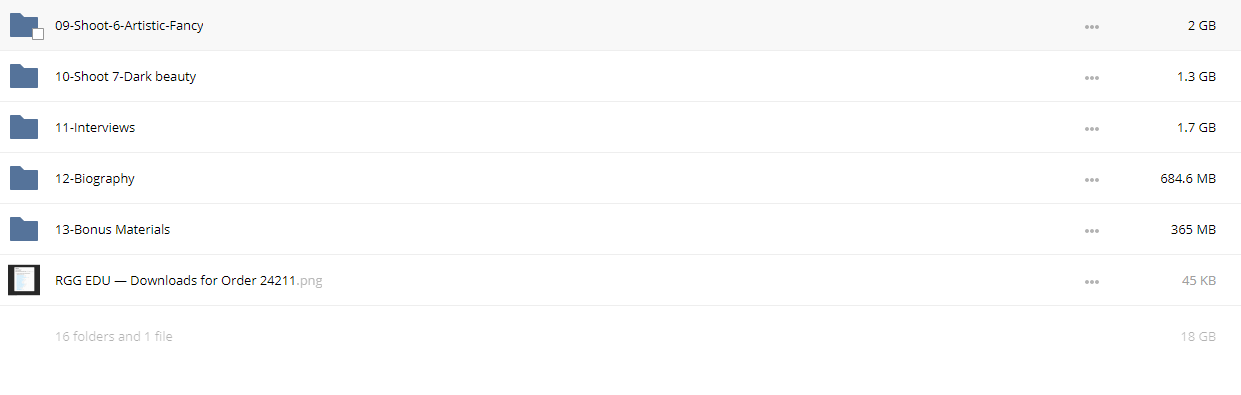Open the 09-Shoot-6-Artistic-Fancy folder name link

pyautogui.click(x=129, y=25)
